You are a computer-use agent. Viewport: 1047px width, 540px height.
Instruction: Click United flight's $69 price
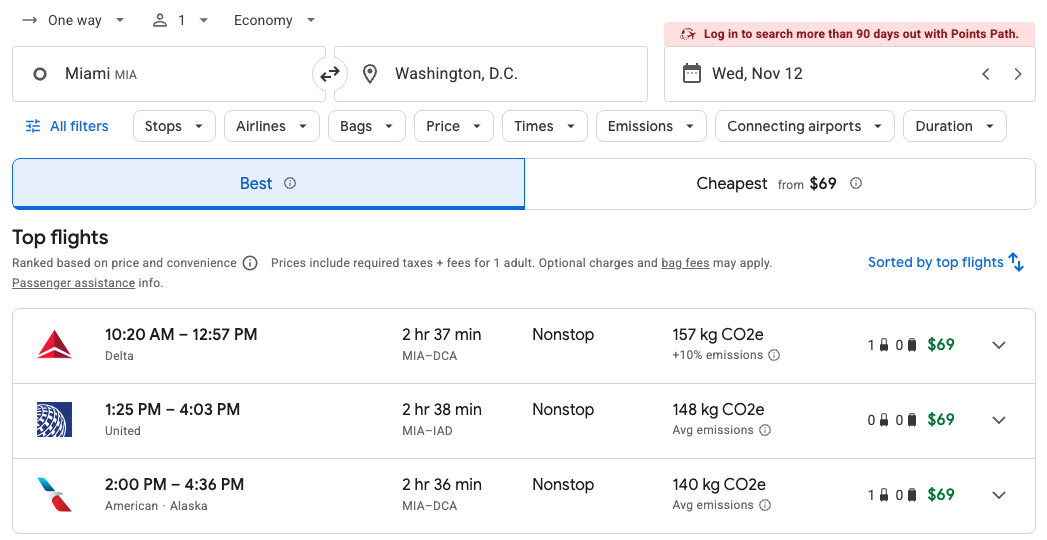click(x=941, y=420)
